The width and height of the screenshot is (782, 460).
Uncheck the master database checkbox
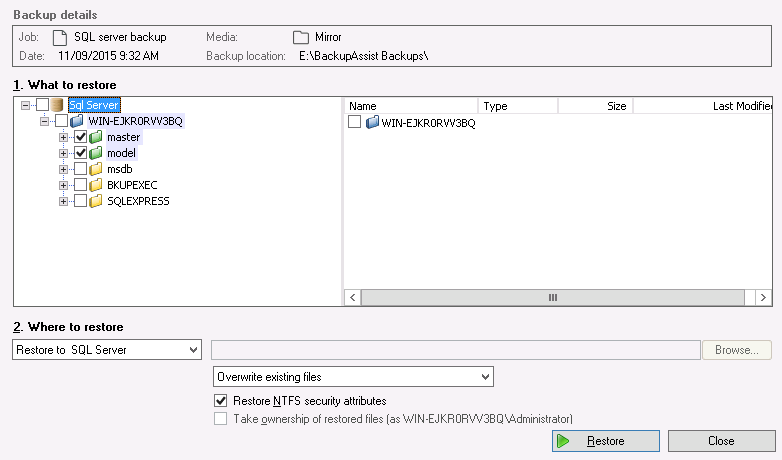click(80, 137)
